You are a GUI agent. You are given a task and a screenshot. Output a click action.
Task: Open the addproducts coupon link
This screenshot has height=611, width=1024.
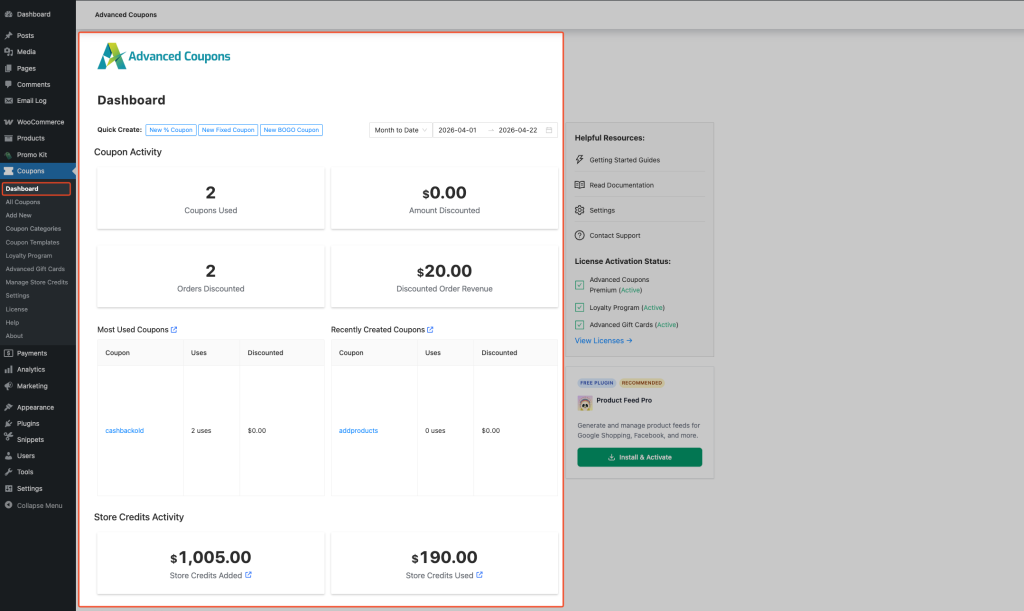[x=359, y=431]
